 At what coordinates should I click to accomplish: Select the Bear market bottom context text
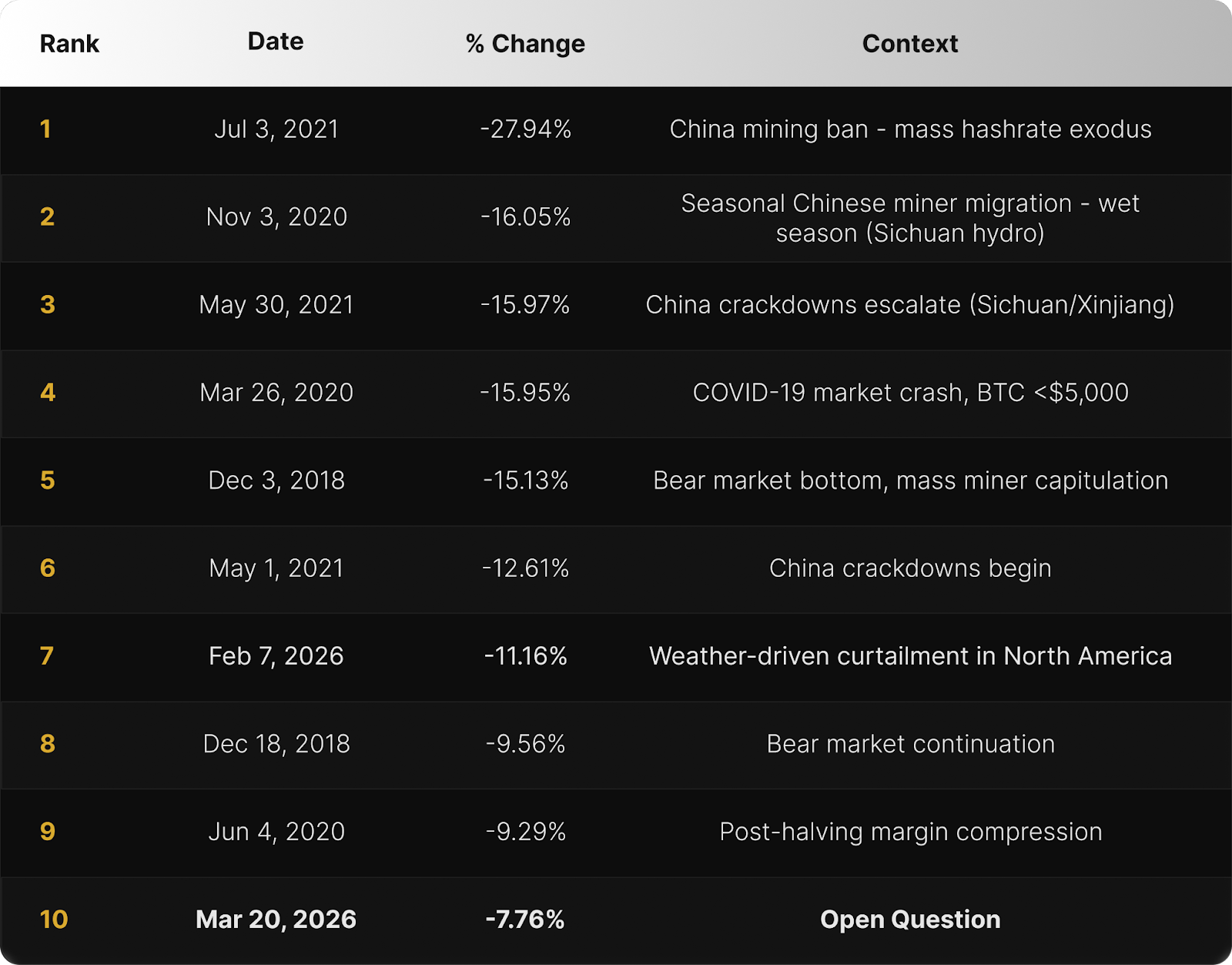910,480
